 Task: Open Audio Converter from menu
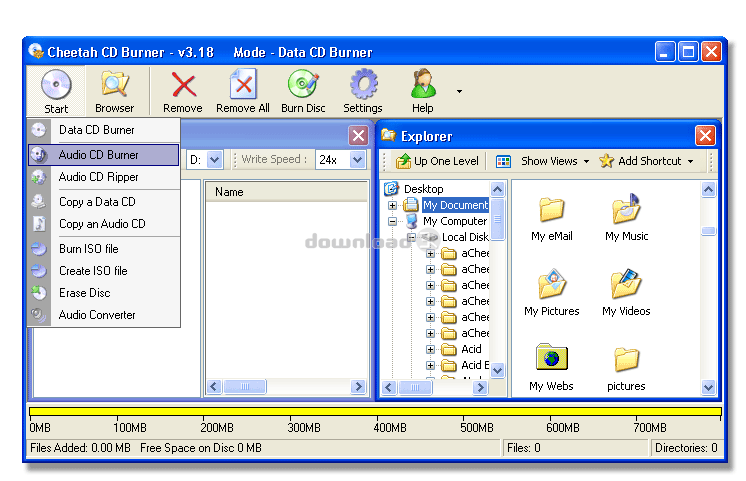point(104,315)
